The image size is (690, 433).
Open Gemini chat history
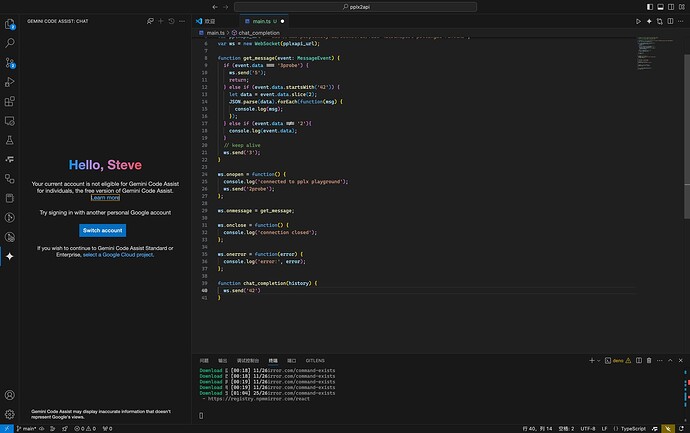171,21
